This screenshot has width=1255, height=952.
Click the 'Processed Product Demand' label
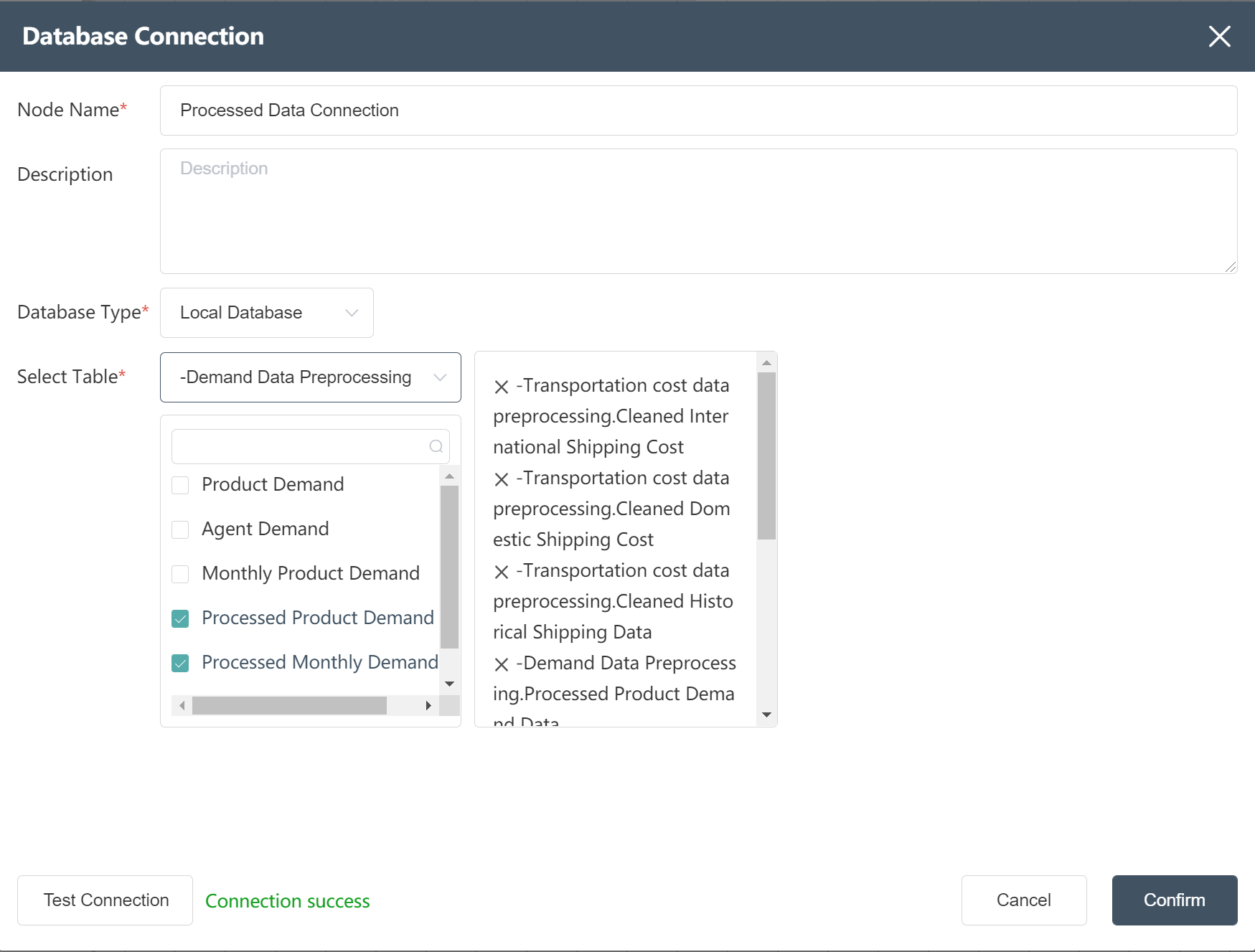coord(318,618)
